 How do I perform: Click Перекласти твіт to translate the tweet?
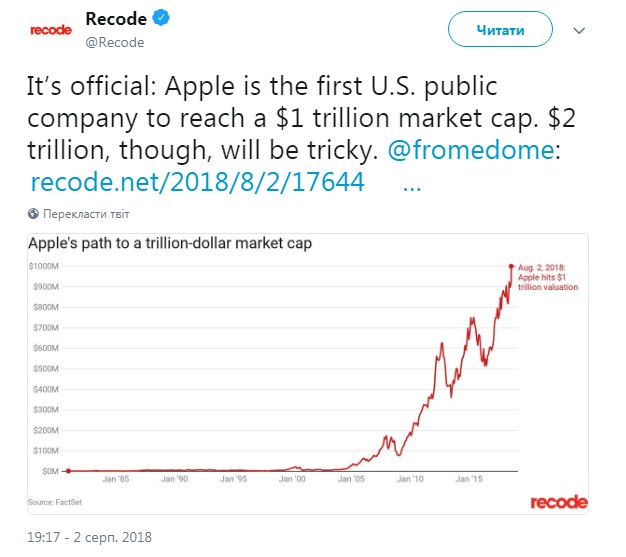click(x=86, y=213)
